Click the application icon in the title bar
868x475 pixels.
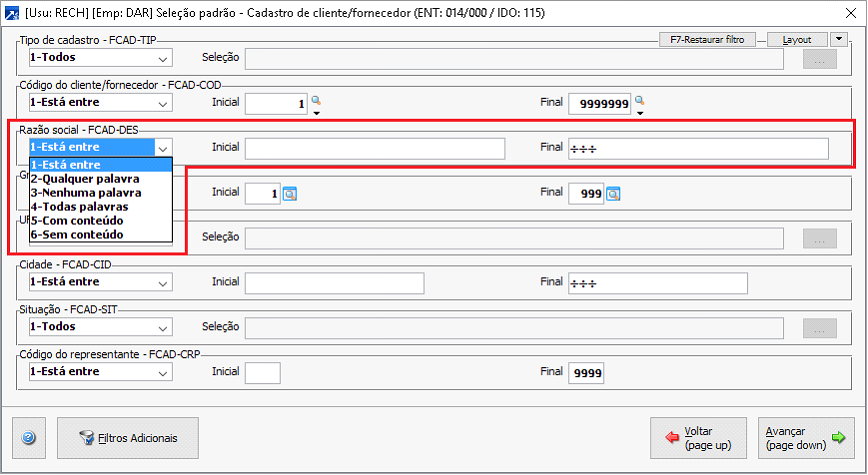click(12, 13)
